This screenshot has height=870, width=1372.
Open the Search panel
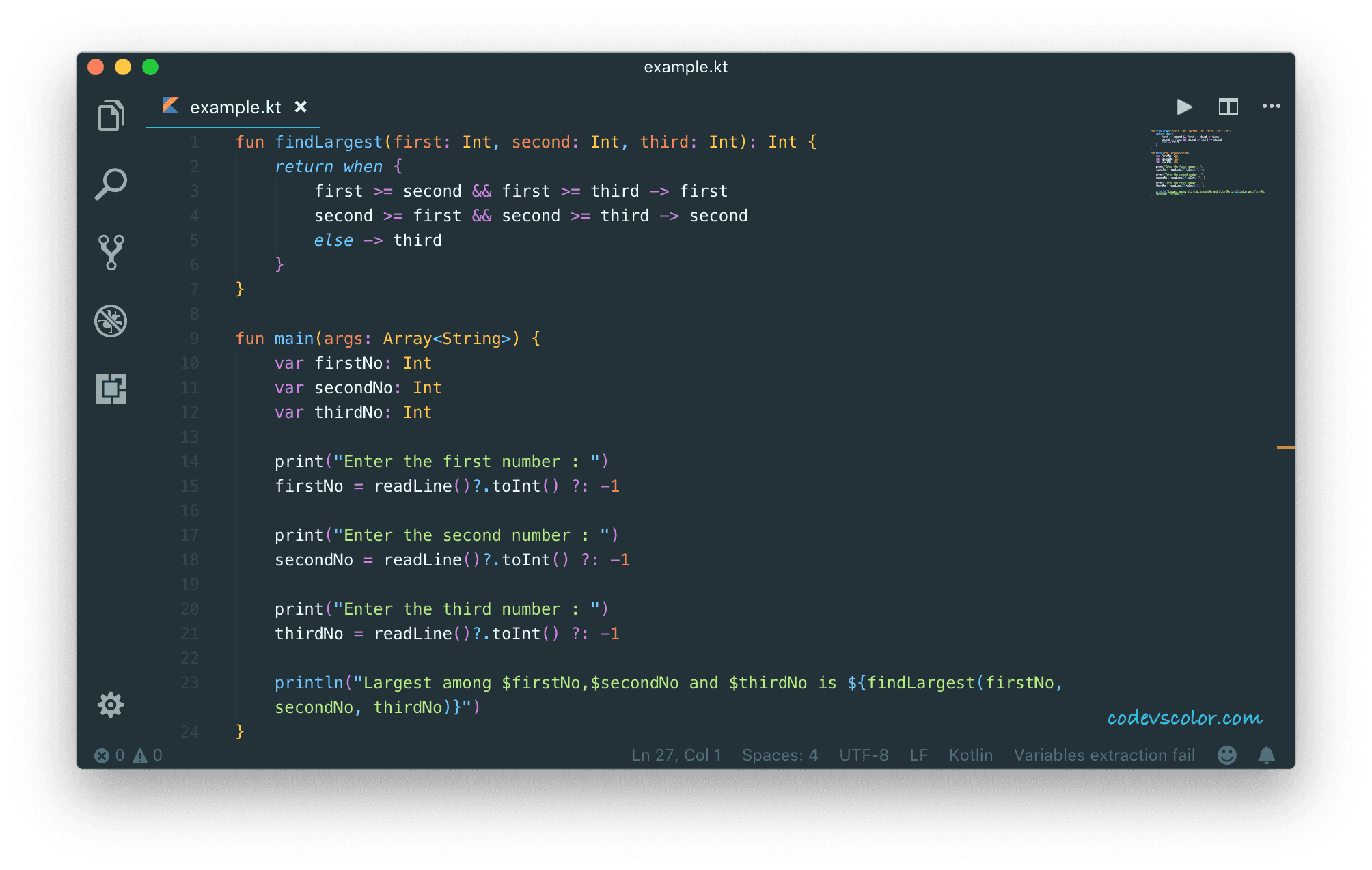(x=111, y=183)
